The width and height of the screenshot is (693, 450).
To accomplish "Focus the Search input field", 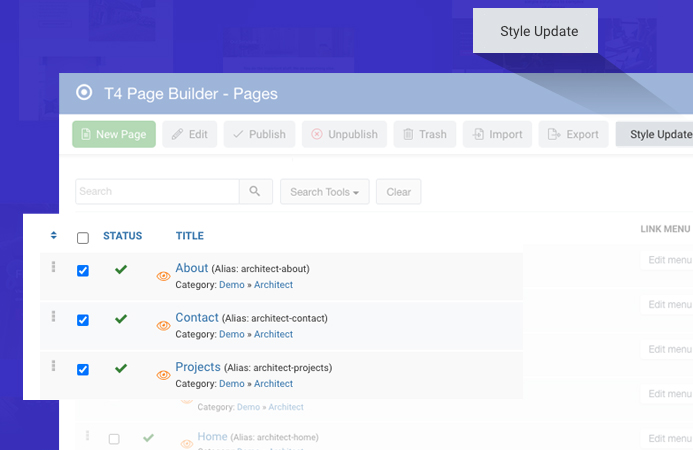I will coord(157,191).
